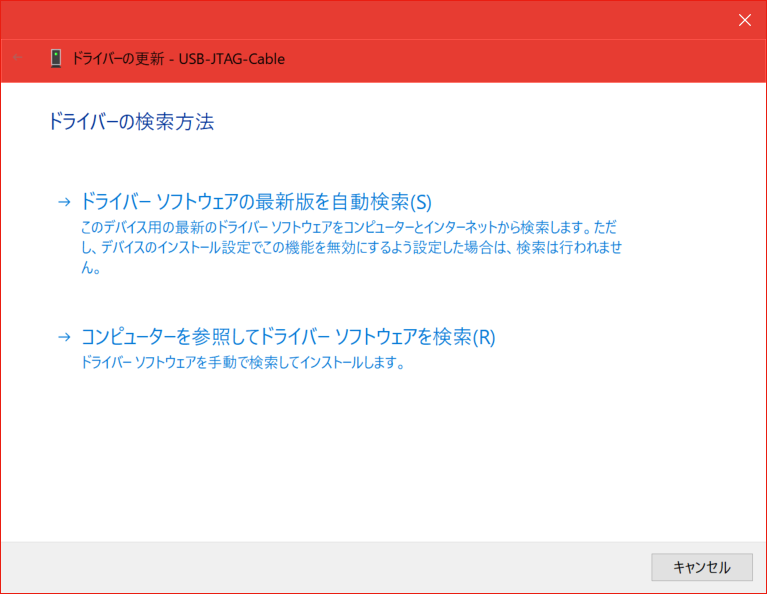Click the ドライバーの検索方法 heading

131,121
